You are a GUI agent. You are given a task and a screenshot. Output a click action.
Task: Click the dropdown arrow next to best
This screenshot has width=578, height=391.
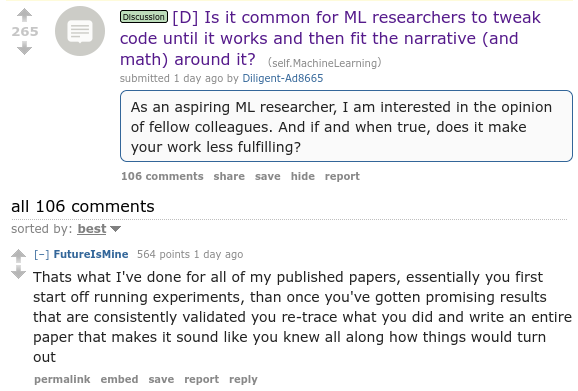click(x=115, y=229)
